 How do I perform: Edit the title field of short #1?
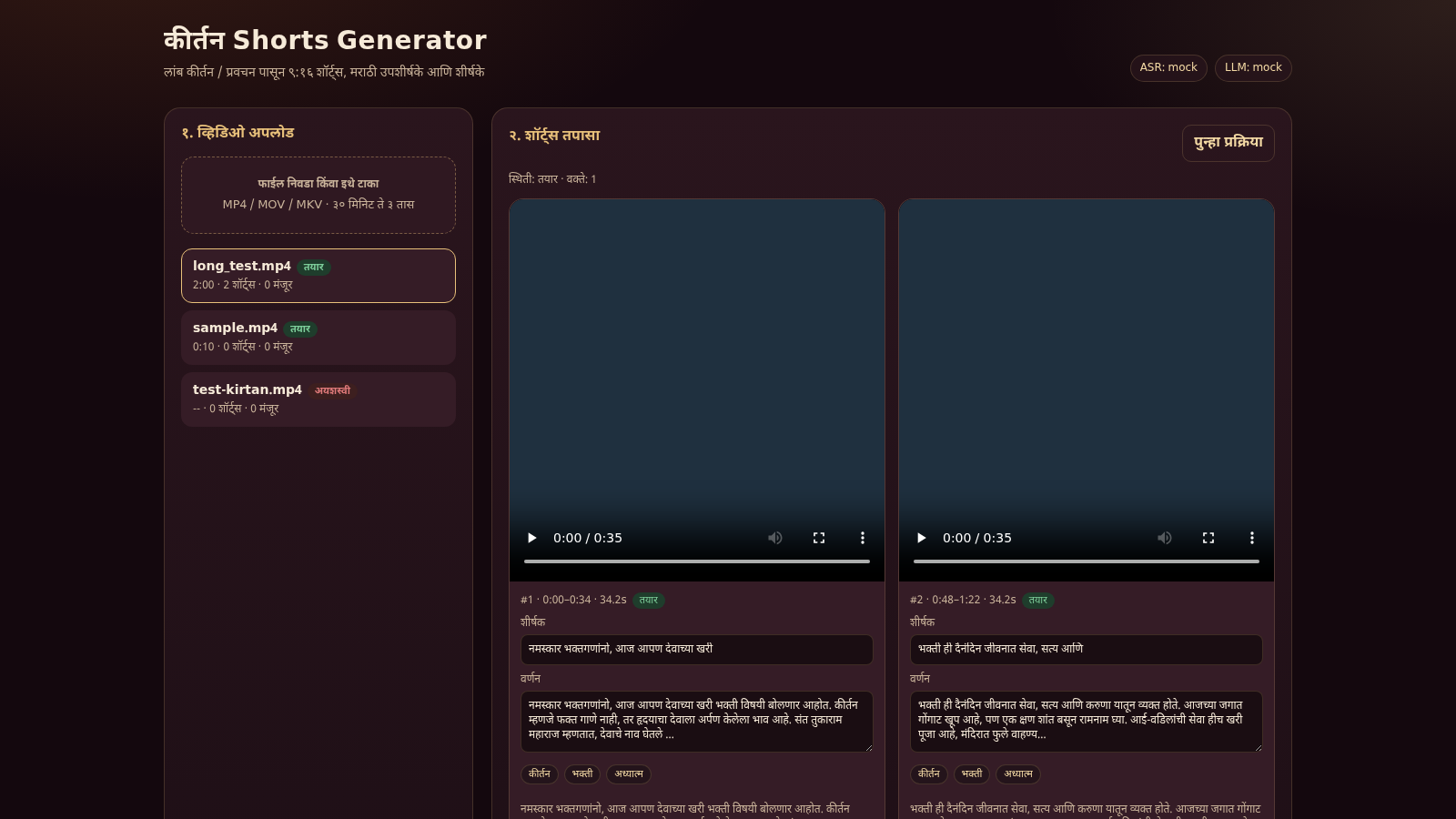(697, 650)
